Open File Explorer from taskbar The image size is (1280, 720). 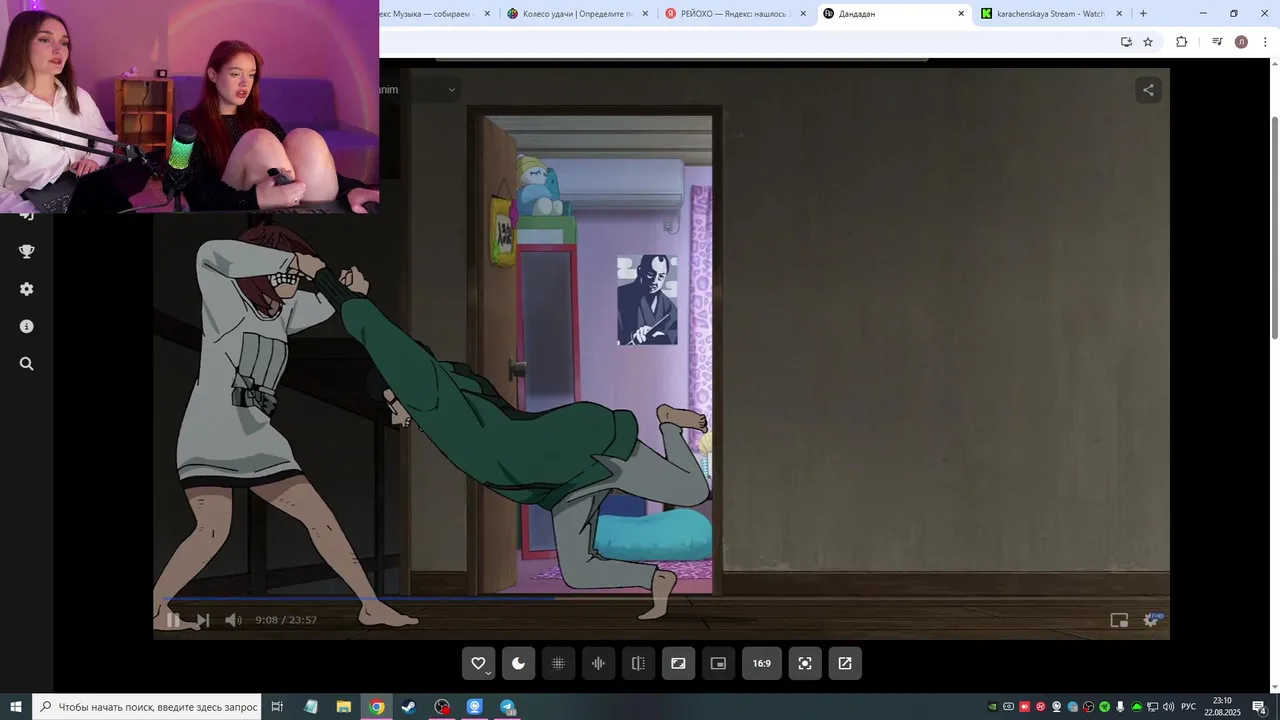pyautogui.click(x=343, y=707)
